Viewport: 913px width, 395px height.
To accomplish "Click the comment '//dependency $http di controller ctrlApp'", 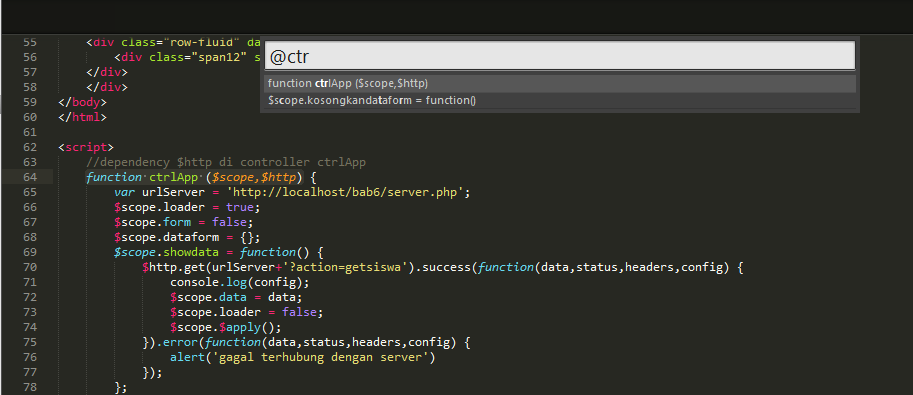I will [x=226, y=162].
